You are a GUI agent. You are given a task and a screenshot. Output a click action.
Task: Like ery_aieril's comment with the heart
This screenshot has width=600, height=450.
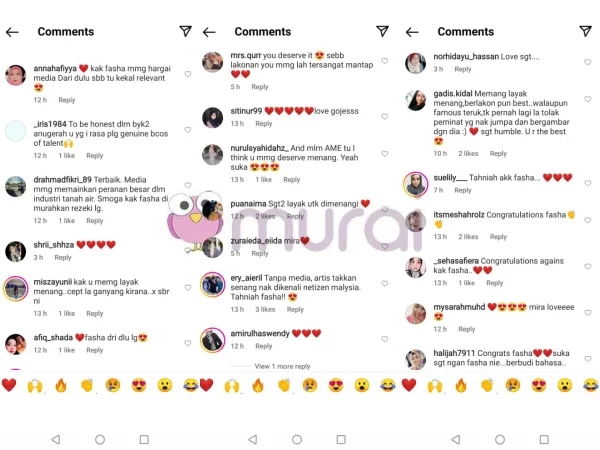(385, 284)
